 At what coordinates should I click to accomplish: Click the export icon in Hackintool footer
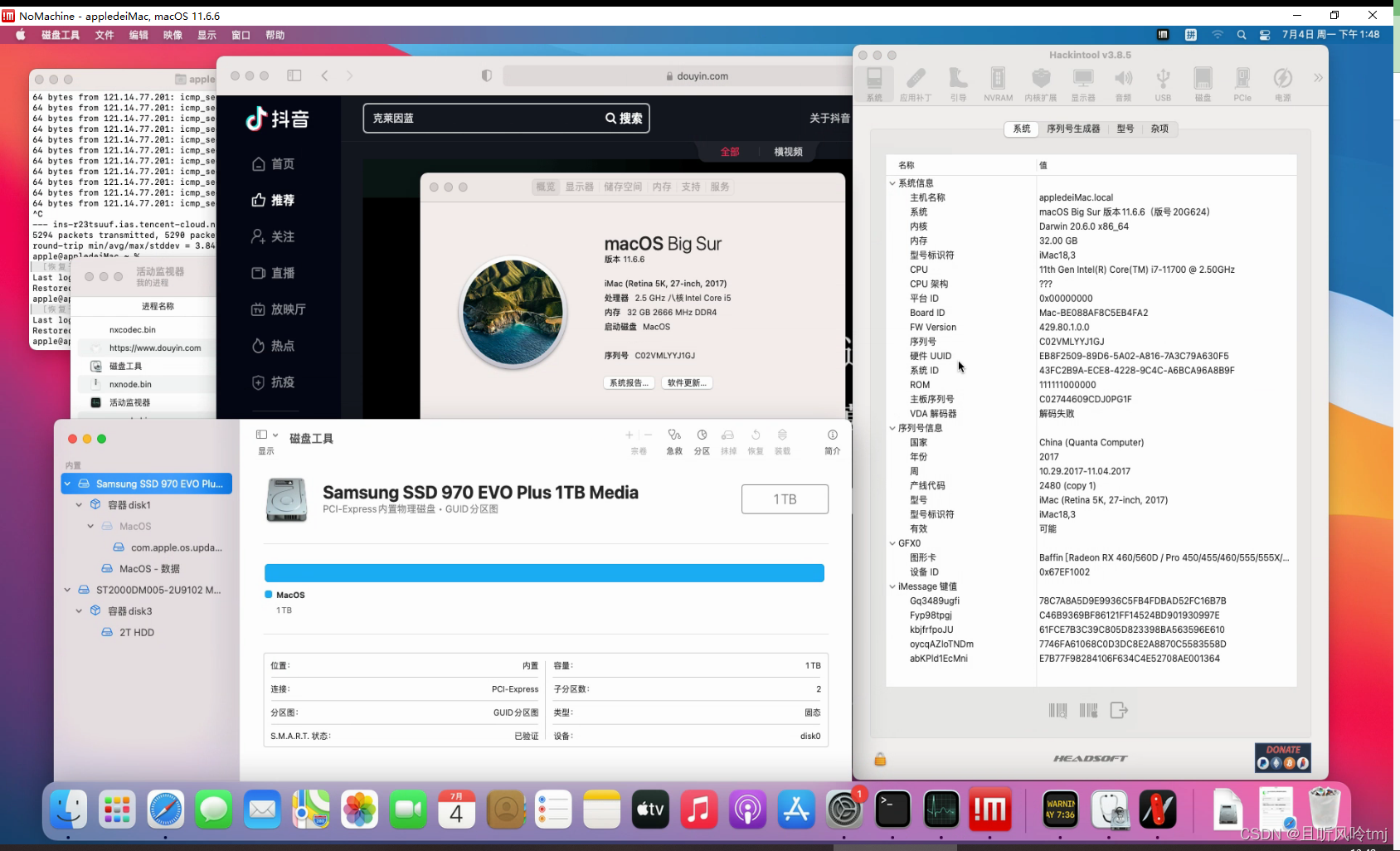(x=1119, y=711)
